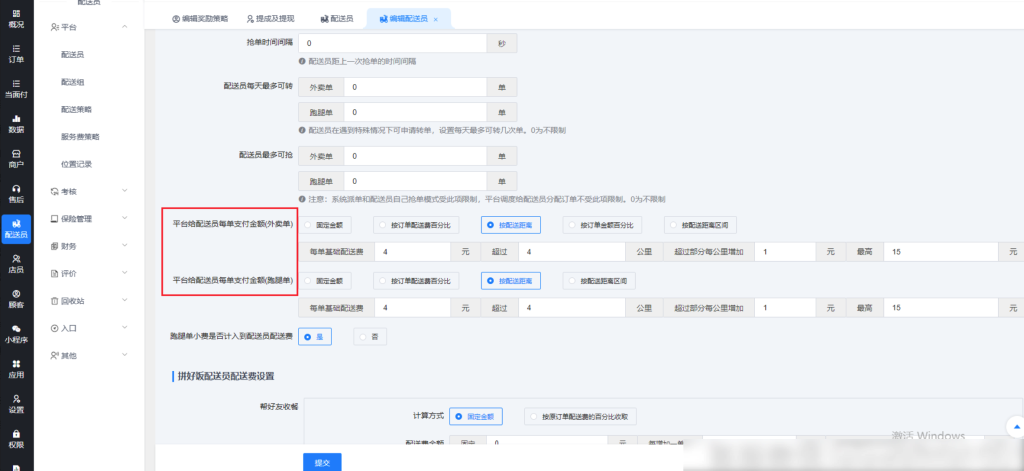Open 小程序 from the sidebar

[x=16, y=333]
